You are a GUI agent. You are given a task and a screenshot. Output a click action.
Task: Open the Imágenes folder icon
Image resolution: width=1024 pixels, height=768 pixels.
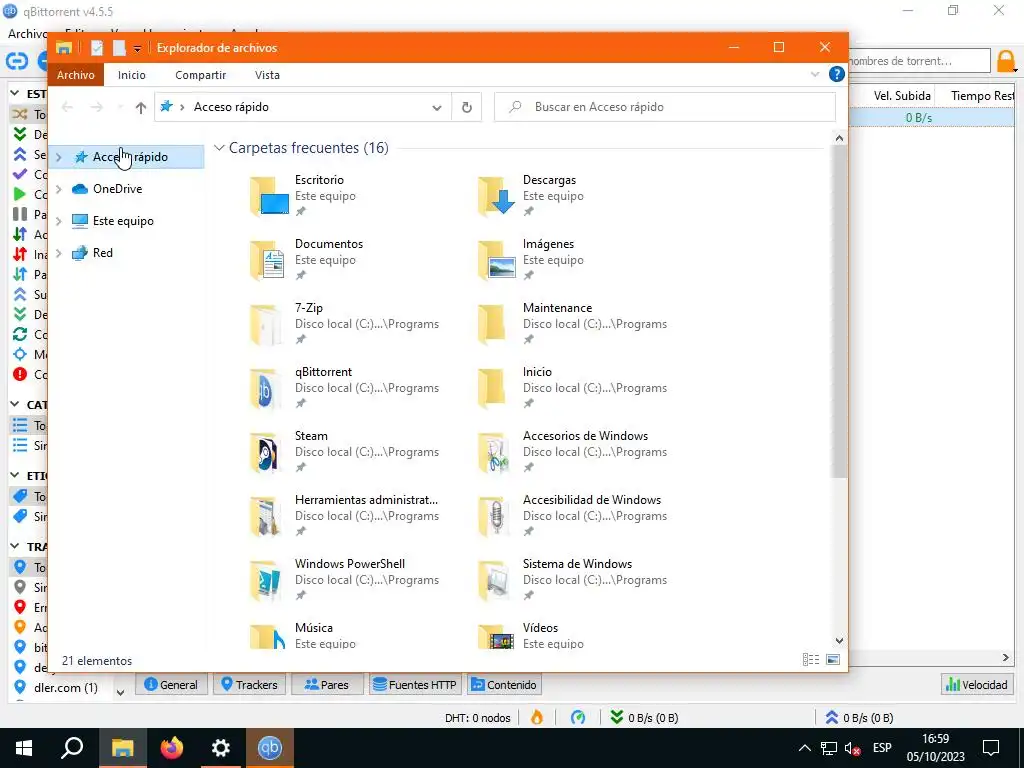497,259
